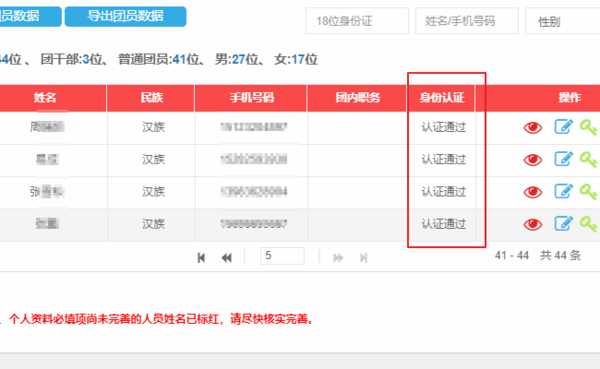The image size is (600, 369).
Task: View details via eye icon in third row
Action: 533,192
